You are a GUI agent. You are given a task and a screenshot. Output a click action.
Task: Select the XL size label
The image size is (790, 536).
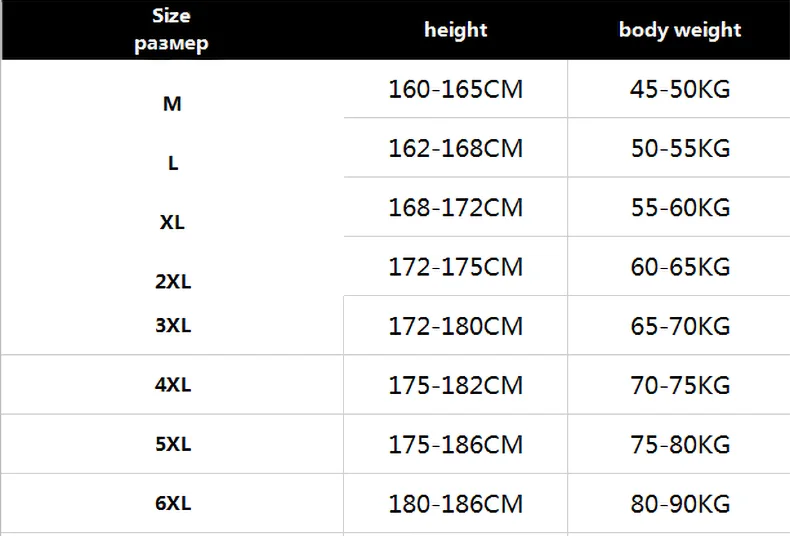pyautogui.click(x=172, y=222)
